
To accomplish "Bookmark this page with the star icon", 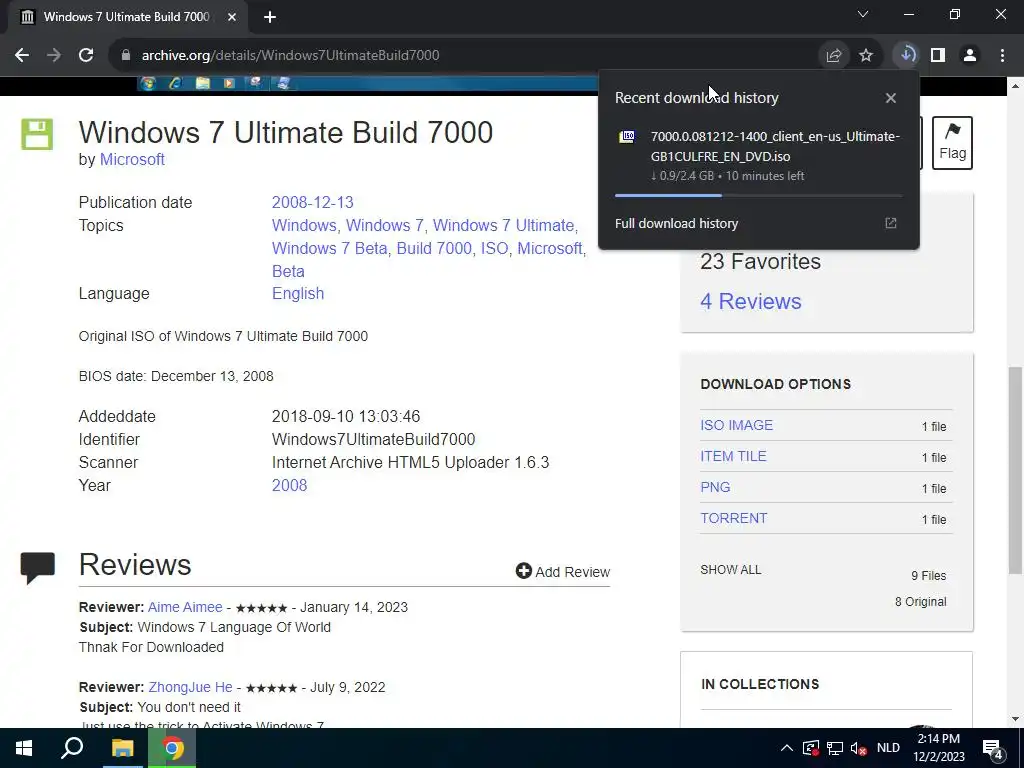I will [x=866, y=56].
